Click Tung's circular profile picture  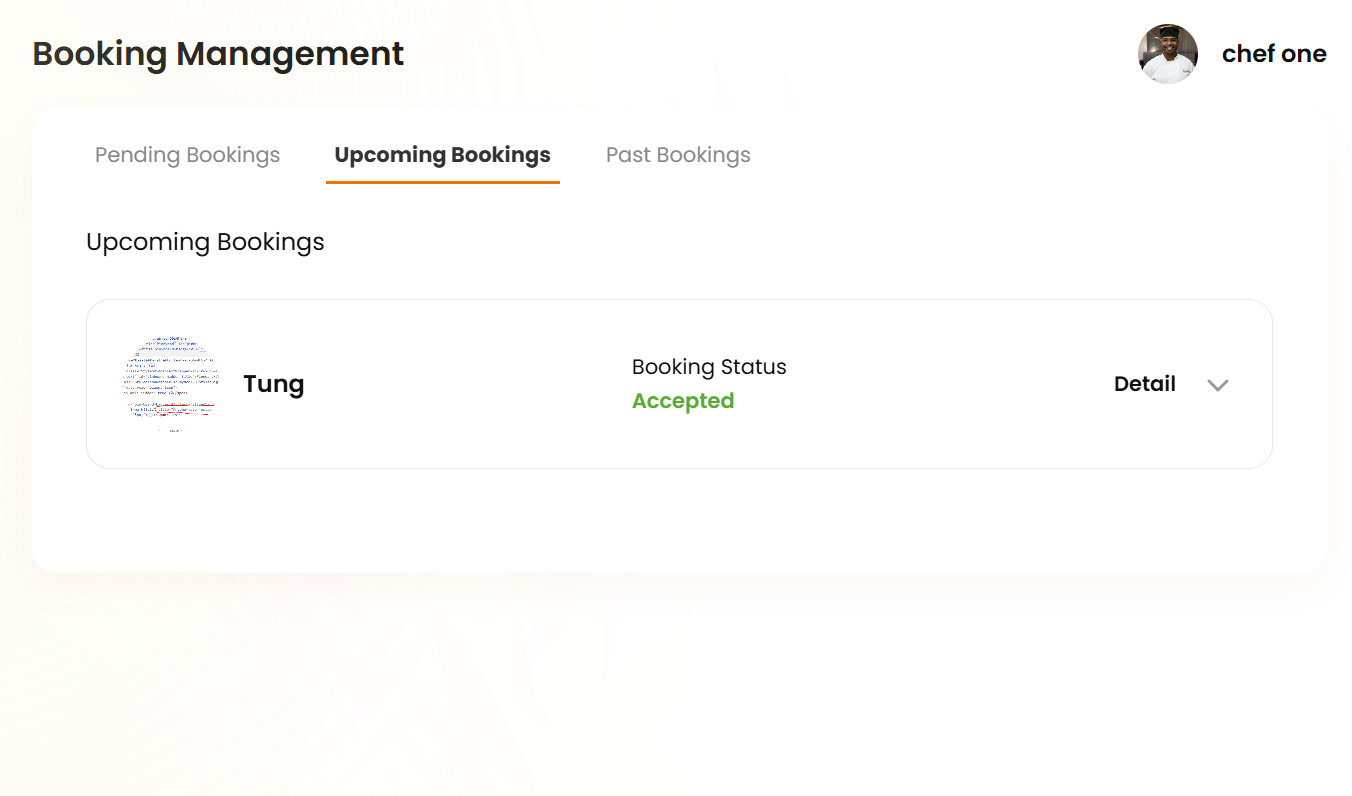pos(171,384)
